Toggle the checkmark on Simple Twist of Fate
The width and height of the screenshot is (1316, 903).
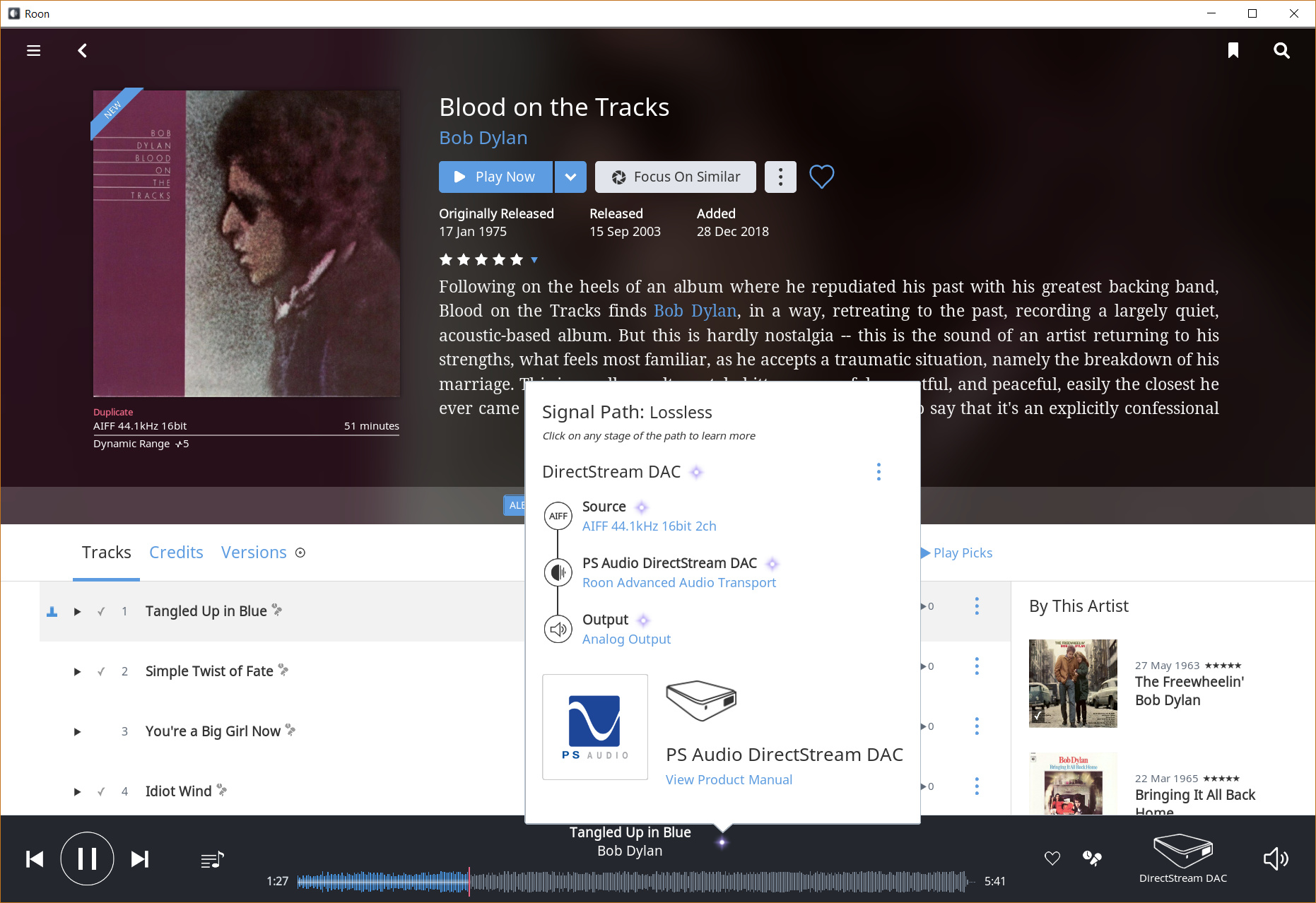pos(101,672)
